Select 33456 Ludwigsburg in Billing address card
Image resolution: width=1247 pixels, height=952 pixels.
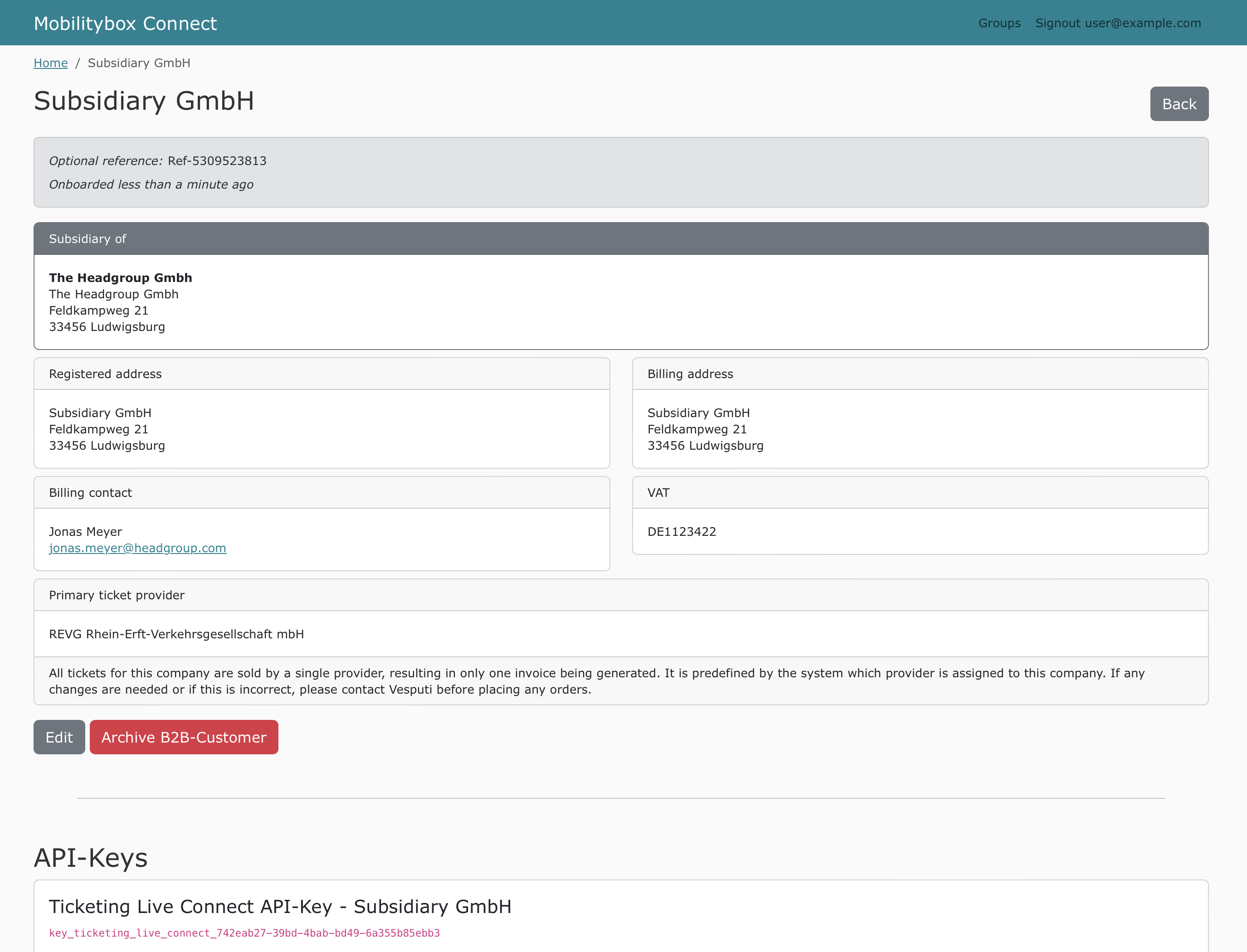(x=706, y=446)
